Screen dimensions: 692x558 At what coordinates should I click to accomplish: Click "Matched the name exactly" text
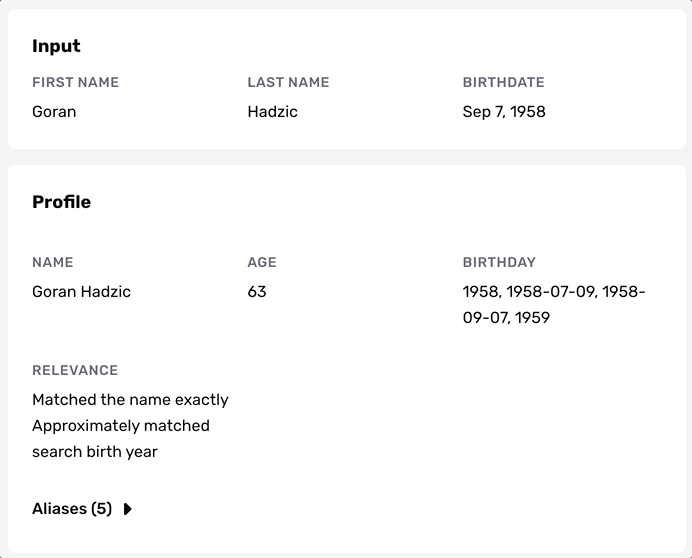point(130,400)
